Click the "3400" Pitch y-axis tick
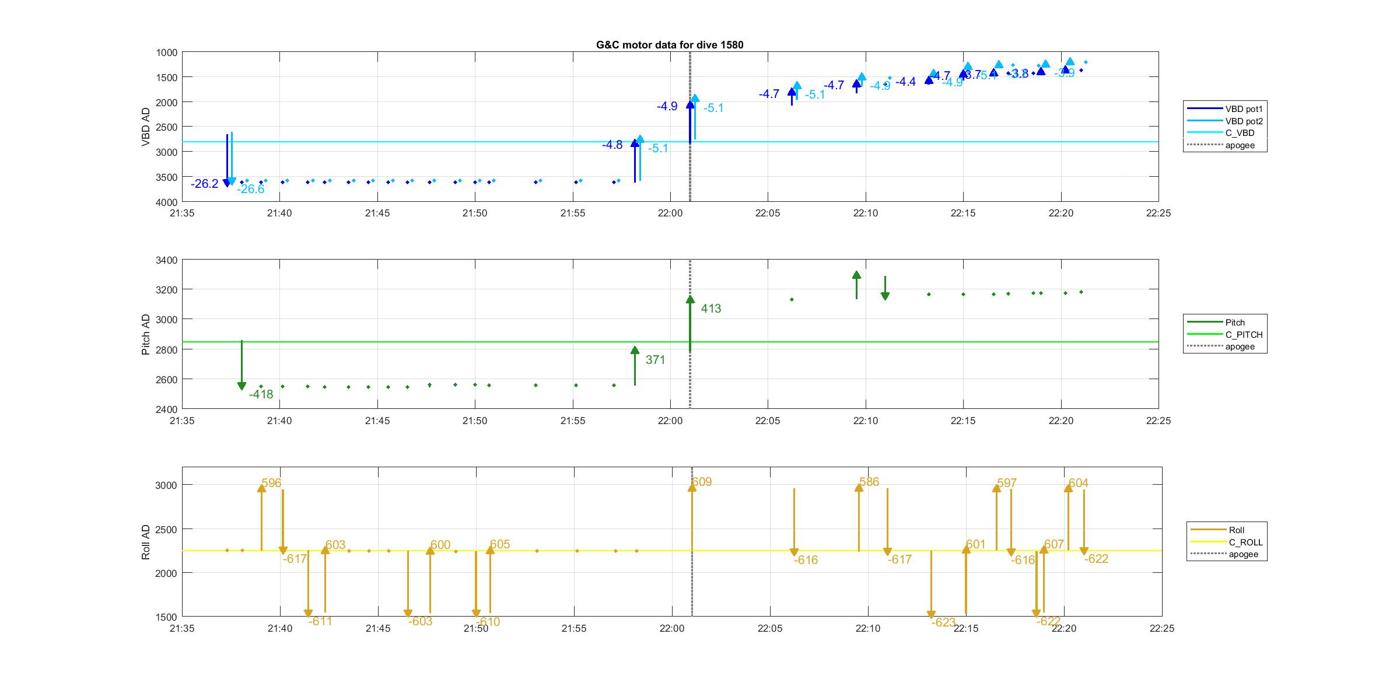The width and height of the screenshot is (1400, 693). 166,261
